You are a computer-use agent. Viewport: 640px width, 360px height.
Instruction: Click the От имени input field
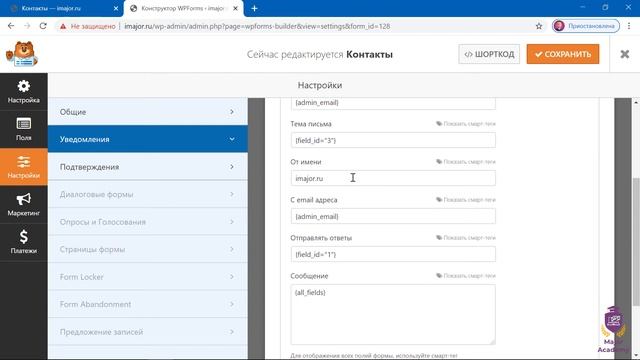click(393, 178)
